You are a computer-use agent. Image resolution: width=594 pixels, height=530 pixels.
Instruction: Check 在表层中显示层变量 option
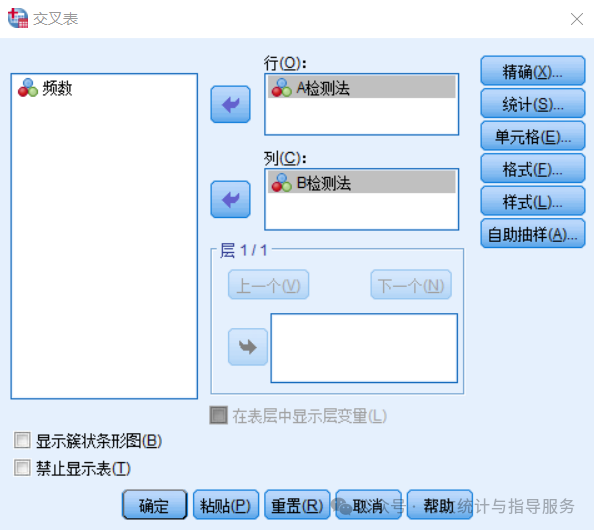[x=219, y=415]
